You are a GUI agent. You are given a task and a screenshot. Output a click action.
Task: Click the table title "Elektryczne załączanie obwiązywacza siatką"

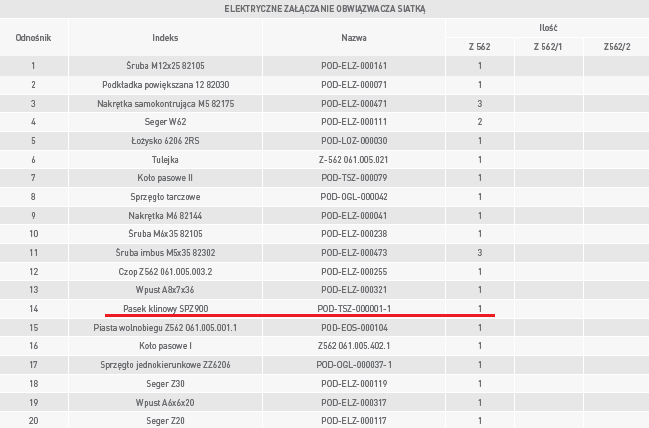pyautogui.click(x=324, y=9)
